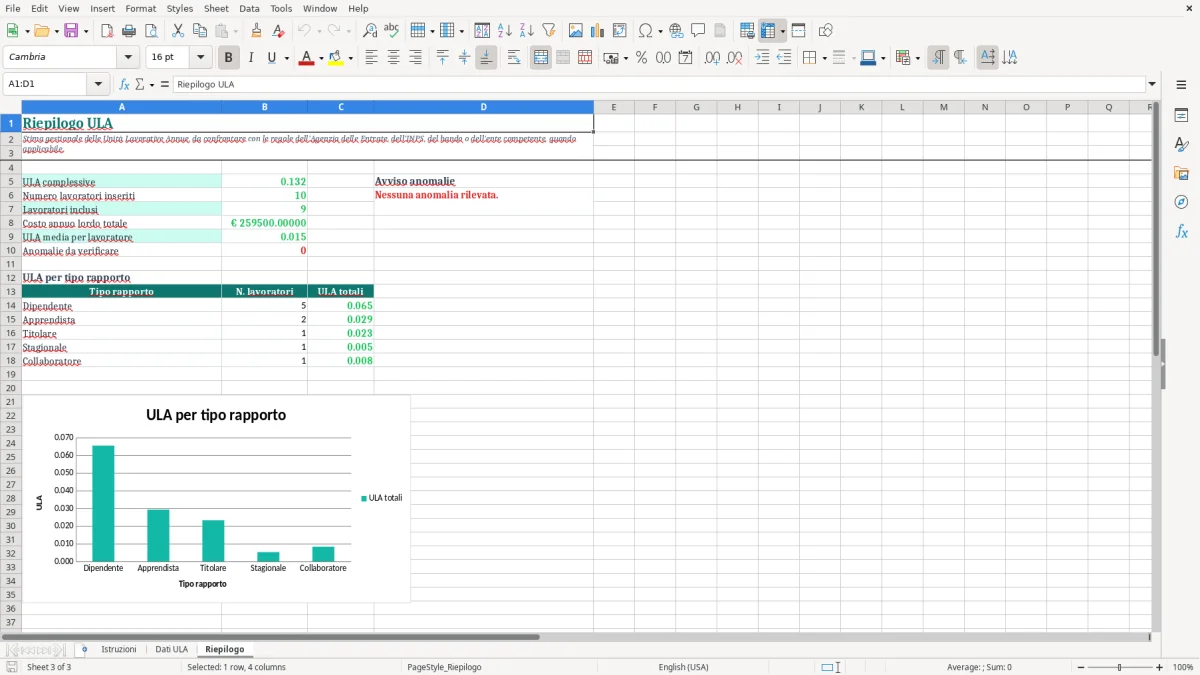
Task: Toggle left-to-right text direction
Action: (938, 58)
